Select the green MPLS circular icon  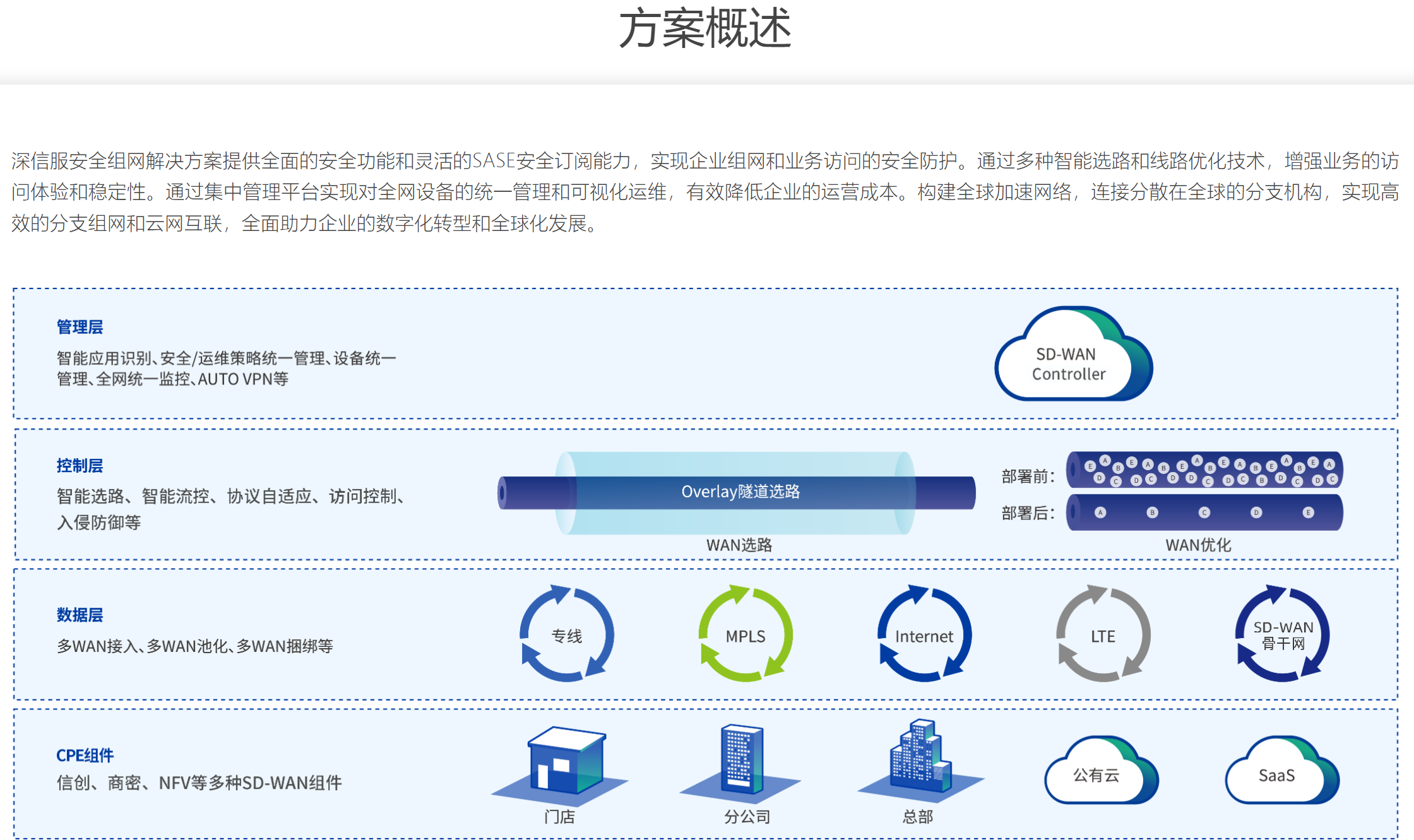point(746,634)
